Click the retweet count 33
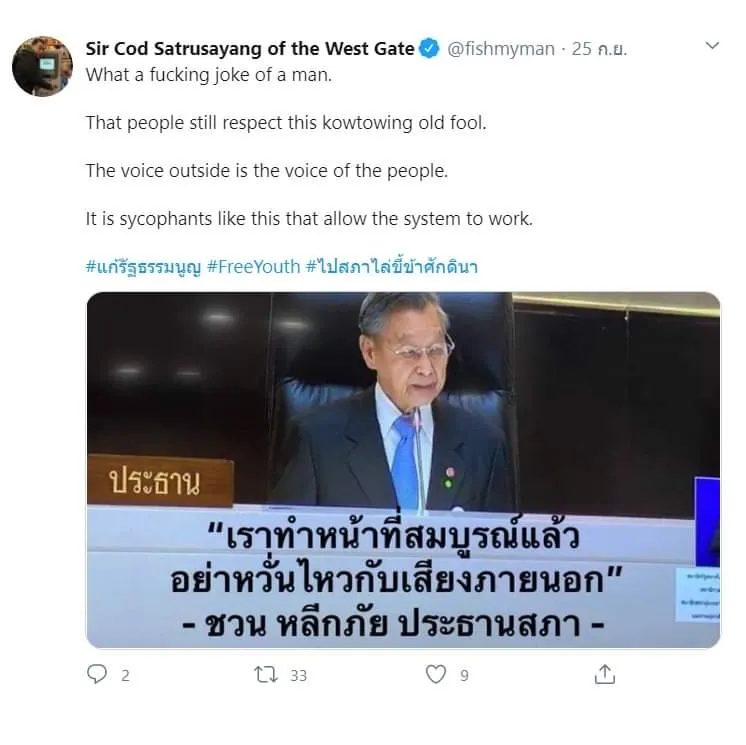Screen dimensions: 746x745 (x=298, y=676)
